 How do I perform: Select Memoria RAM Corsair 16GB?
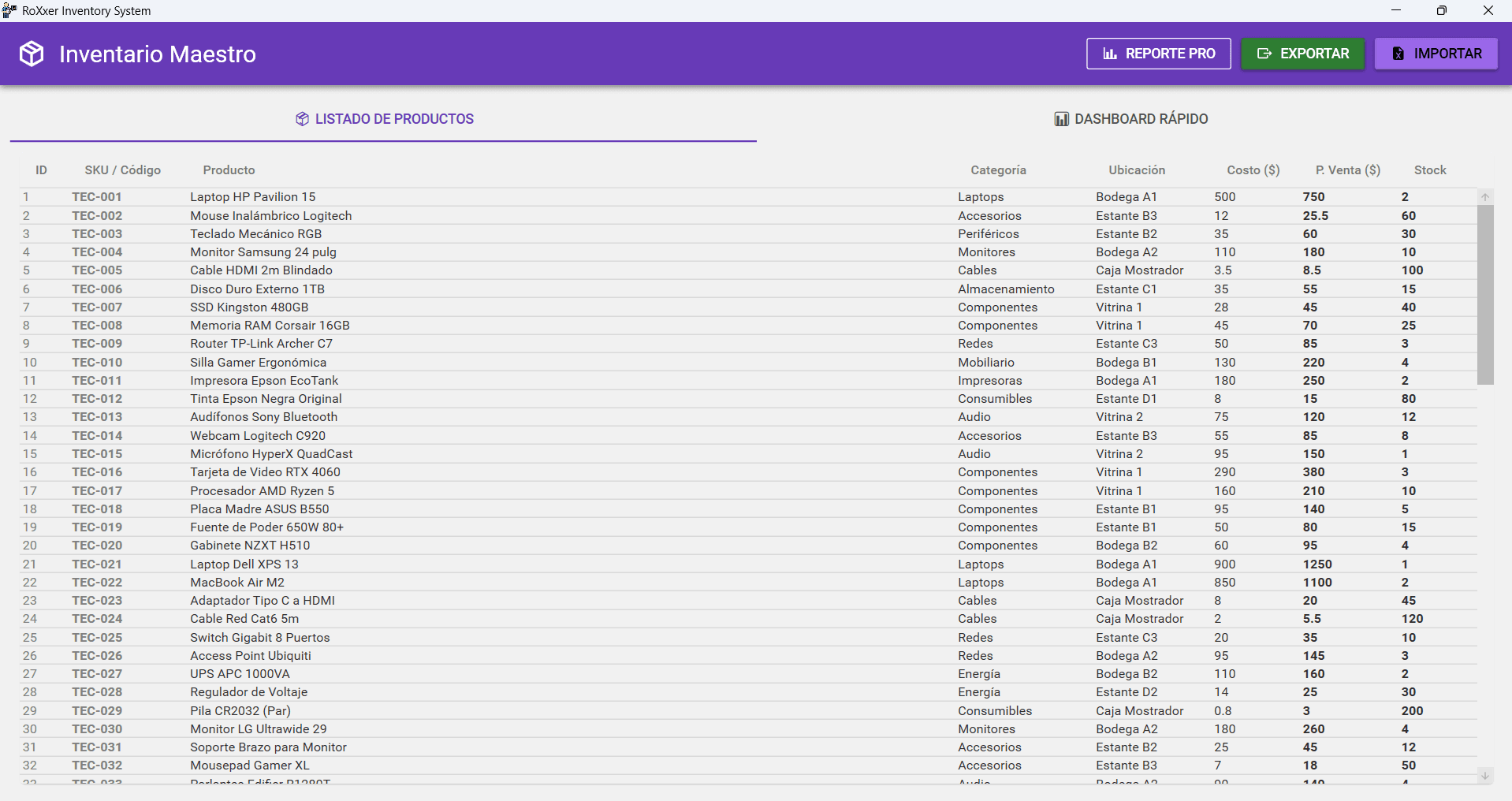(270, 326)
